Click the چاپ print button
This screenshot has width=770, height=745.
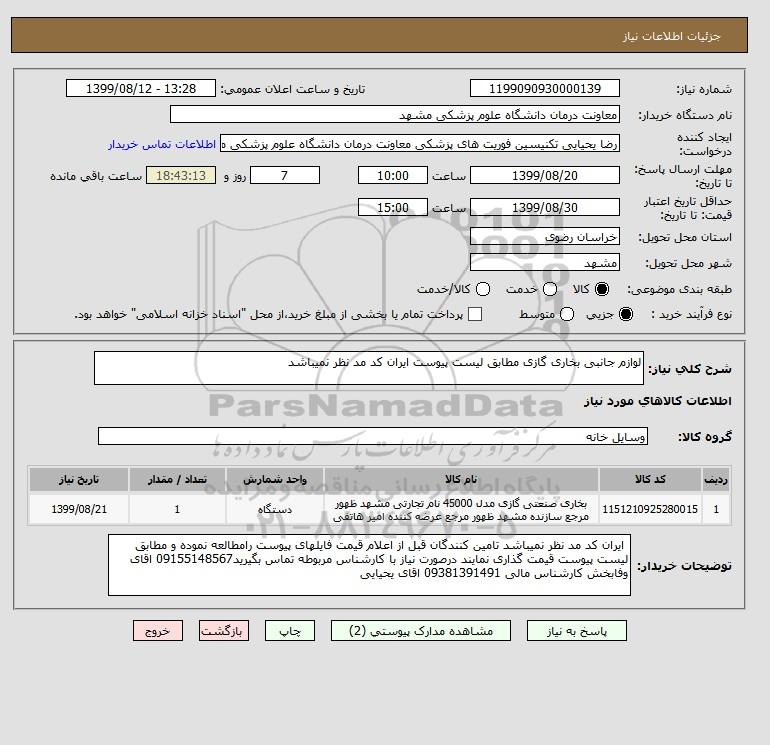290,631
